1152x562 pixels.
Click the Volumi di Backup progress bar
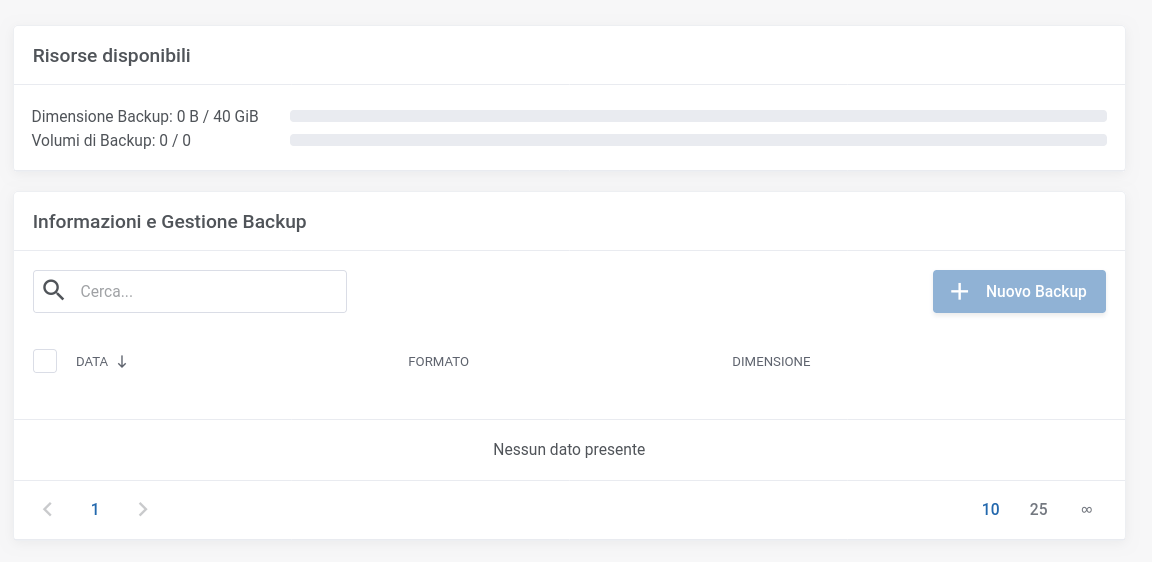698,140
